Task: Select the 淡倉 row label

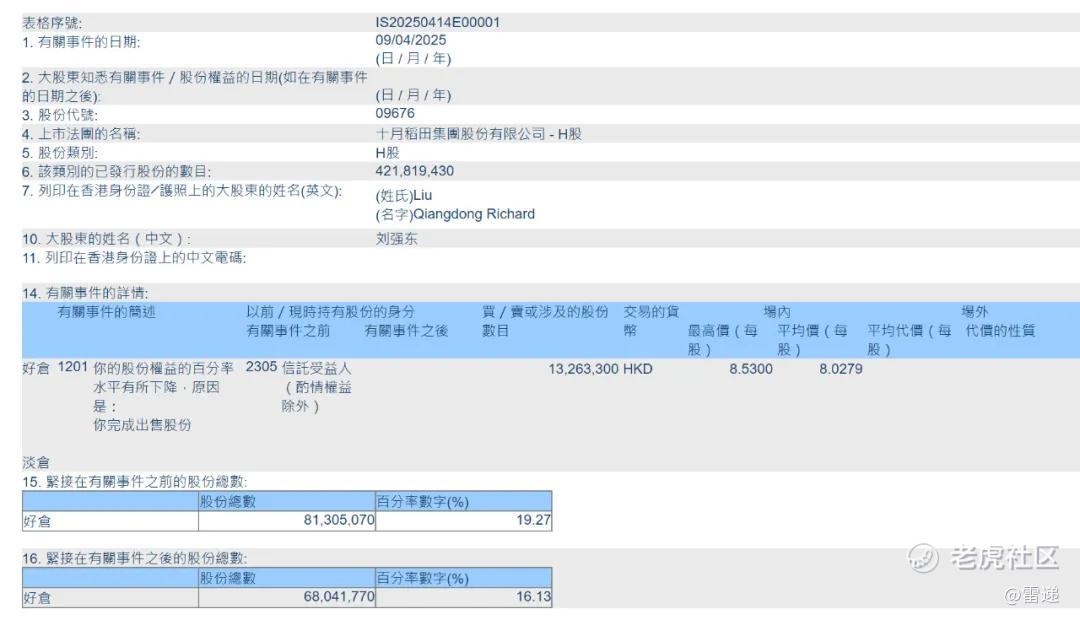Action: tap(36, 462)
